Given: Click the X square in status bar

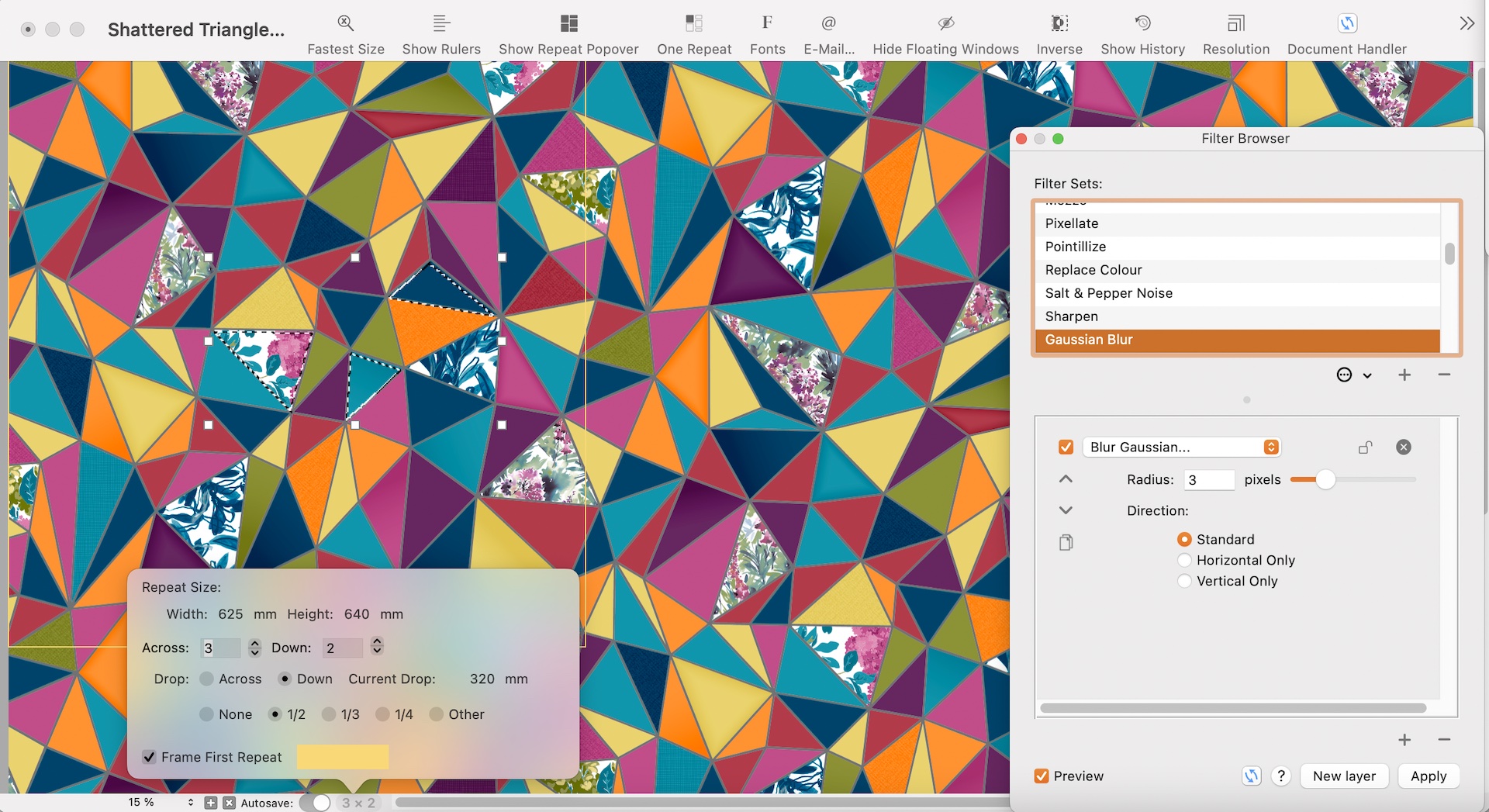Looking at the screenshot, I should point(229,803).
